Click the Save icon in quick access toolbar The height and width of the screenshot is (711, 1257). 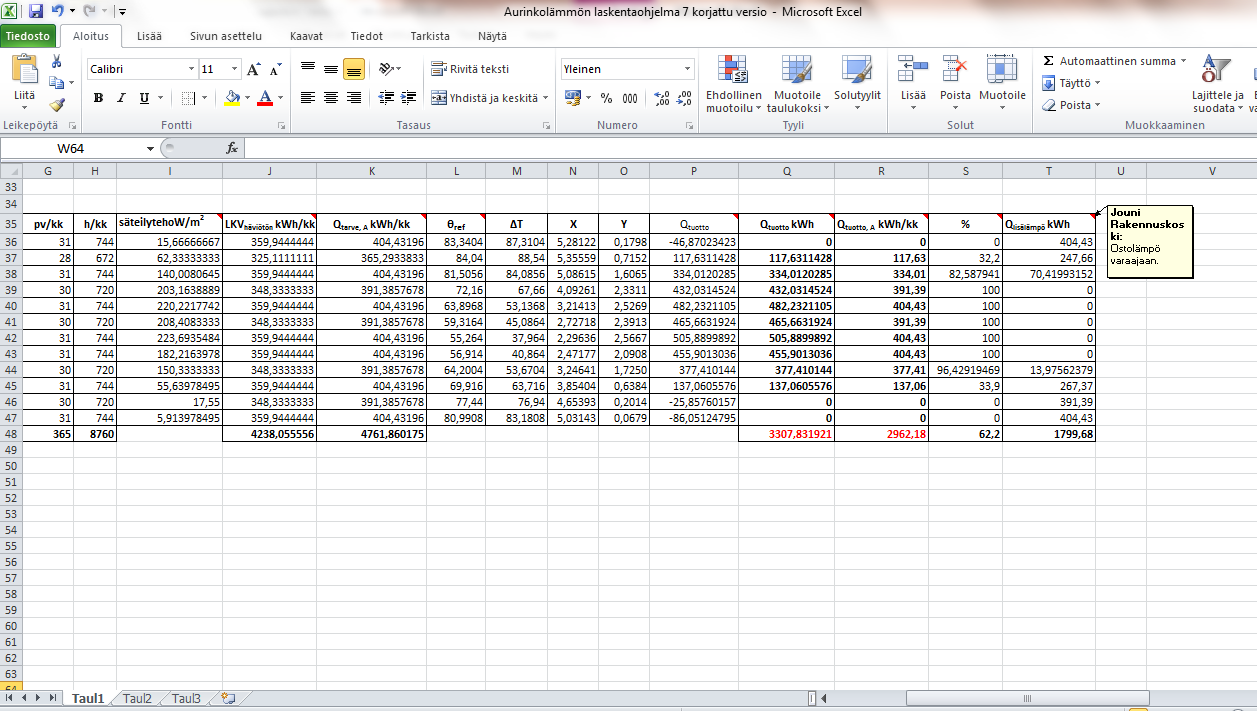click(36, 12)
